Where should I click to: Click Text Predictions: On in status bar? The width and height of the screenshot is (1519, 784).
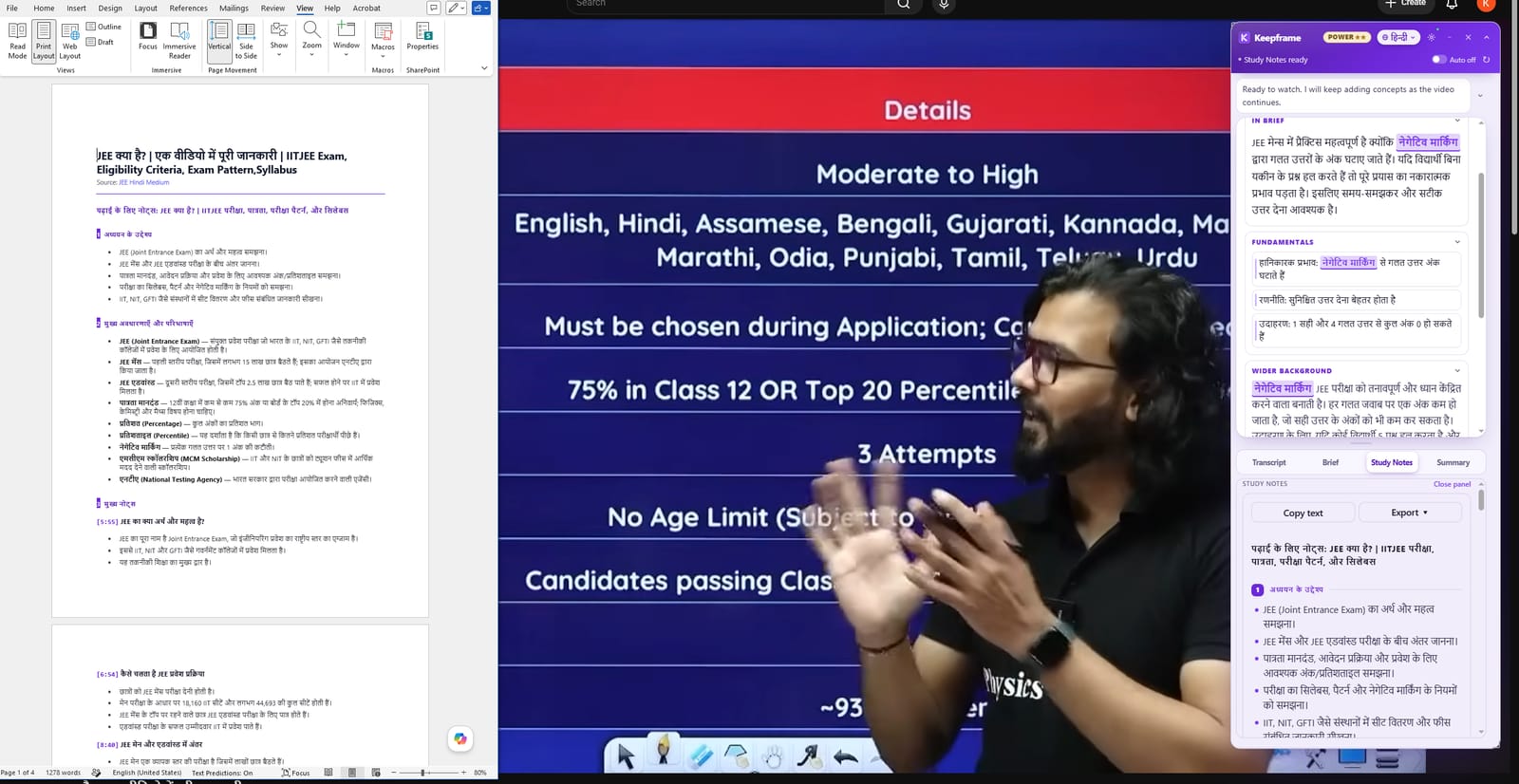coord(222,773)
